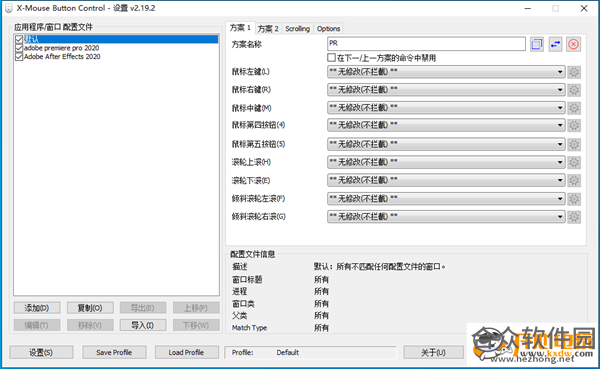
Task: Click the X-Mouse app icon in the title bar
Action: (8, 8)
